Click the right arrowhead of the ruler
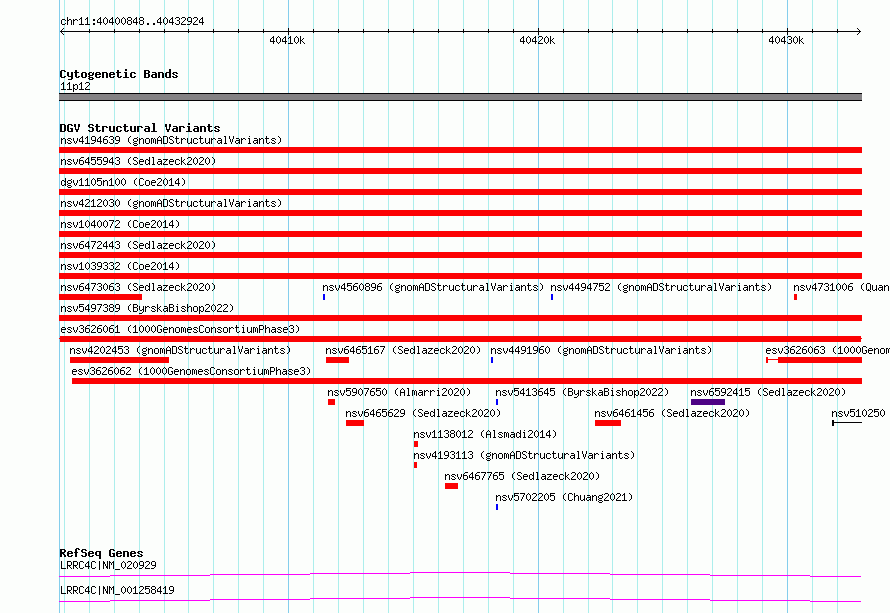The image size is (890, 613). (859, 32)
